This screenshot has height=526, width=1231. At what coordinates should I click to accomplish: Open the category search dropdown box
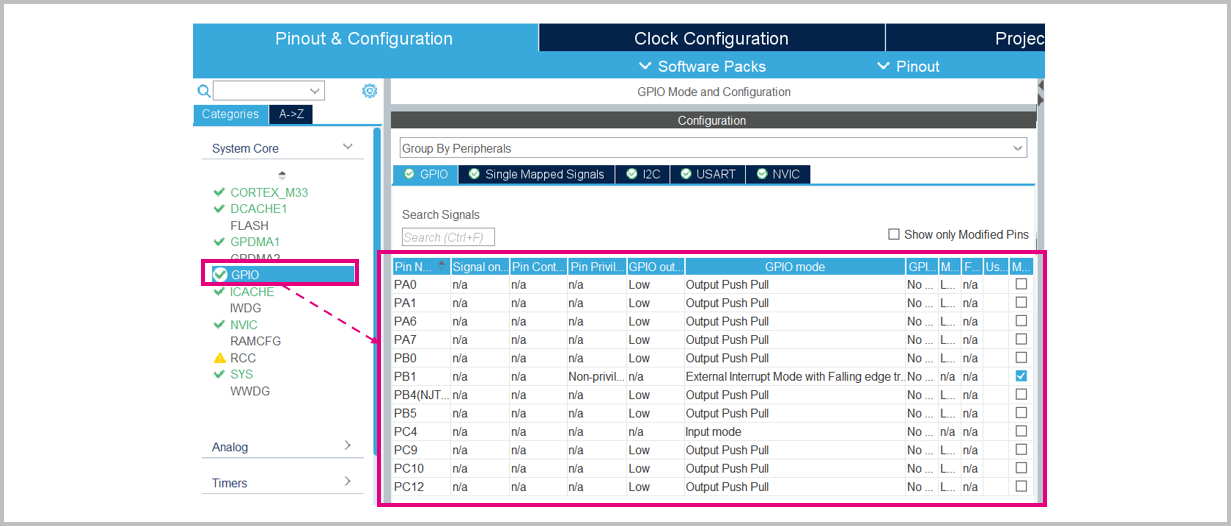(x=269, y=91)
